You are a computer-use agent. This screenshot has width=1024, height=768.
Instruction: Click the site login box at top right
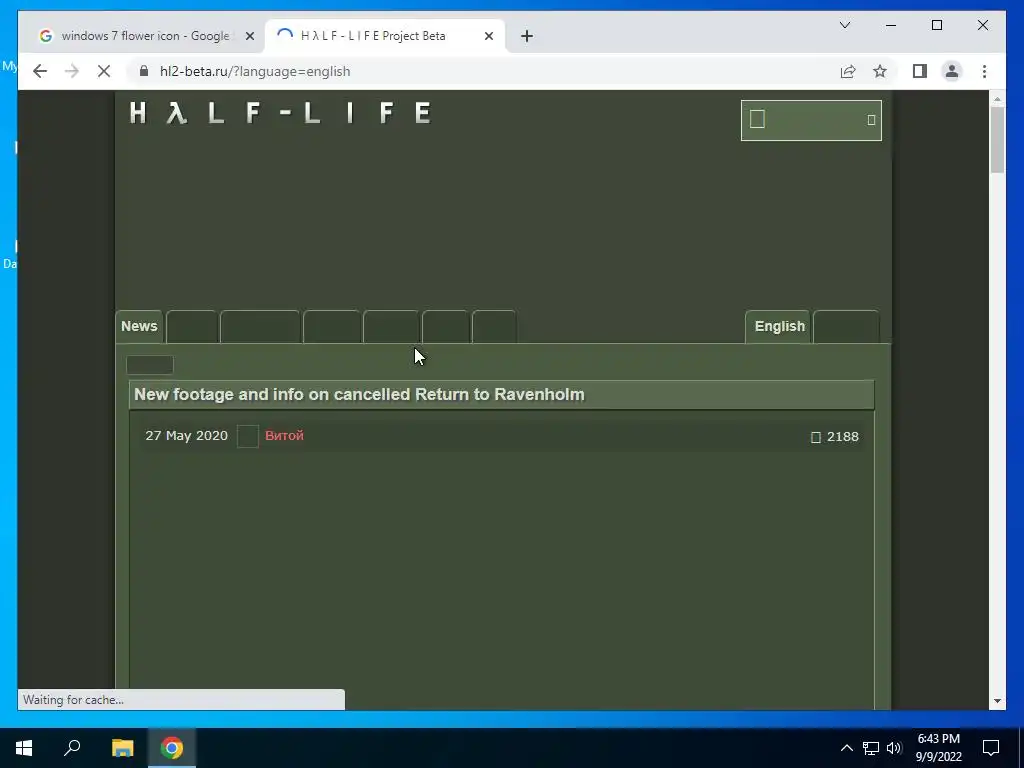pos(811,120)
